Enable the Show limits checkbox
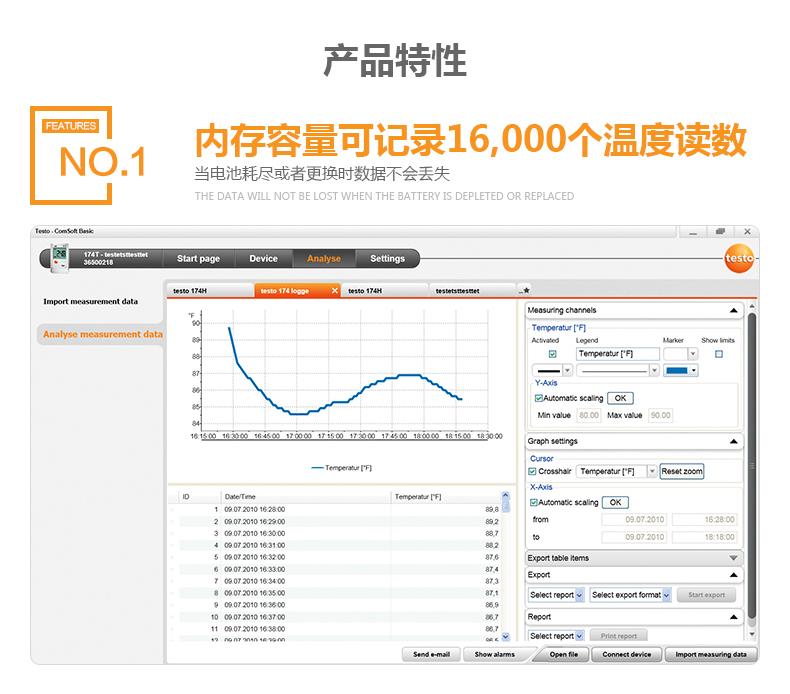Screen dimensions: 790x694 719,354
